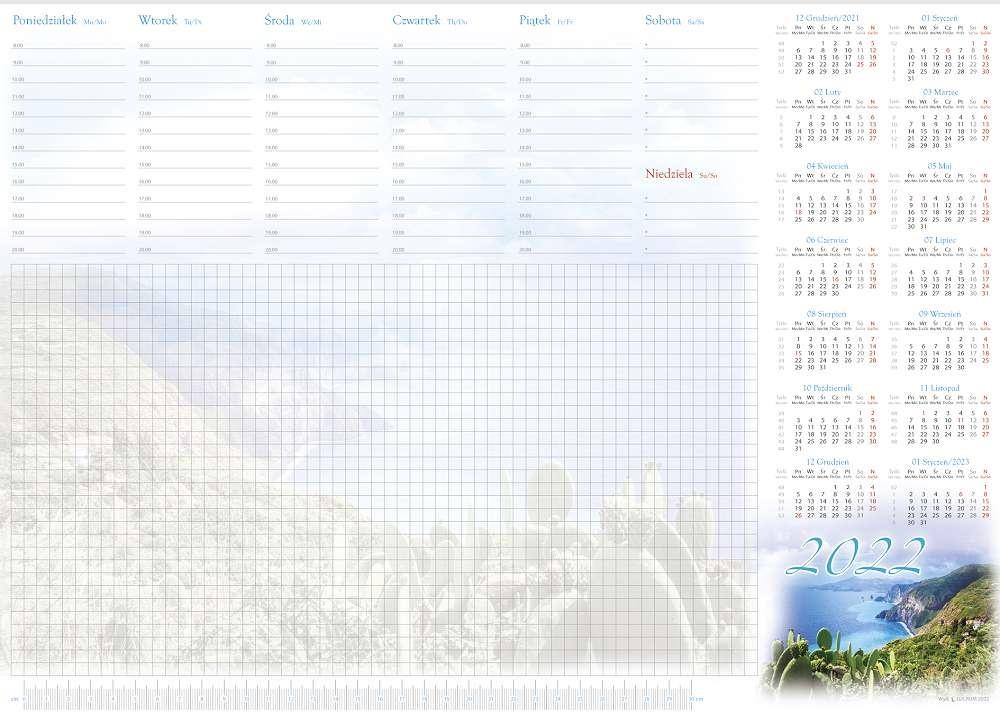Click the Poniedziałek day heading

click(x=48, y=20)
